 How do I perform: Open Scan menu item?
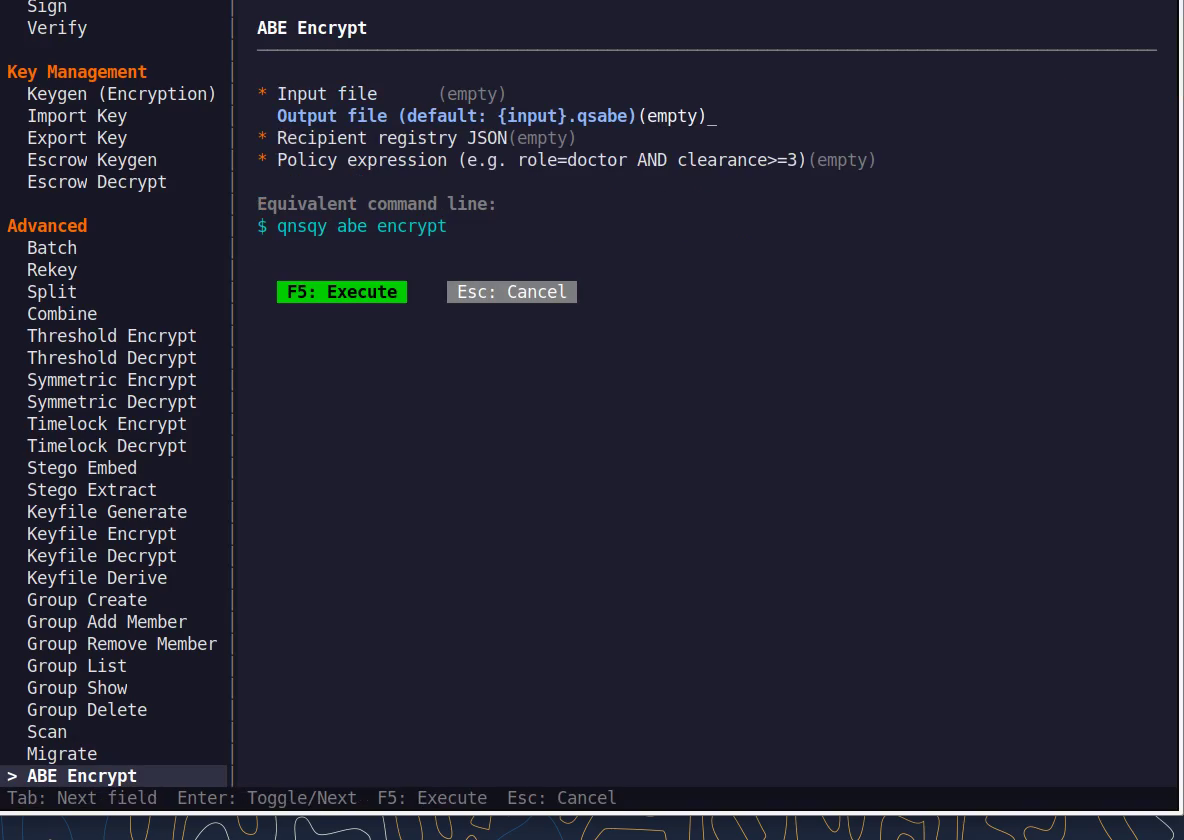pyautogui.click(x=47, y=731)
